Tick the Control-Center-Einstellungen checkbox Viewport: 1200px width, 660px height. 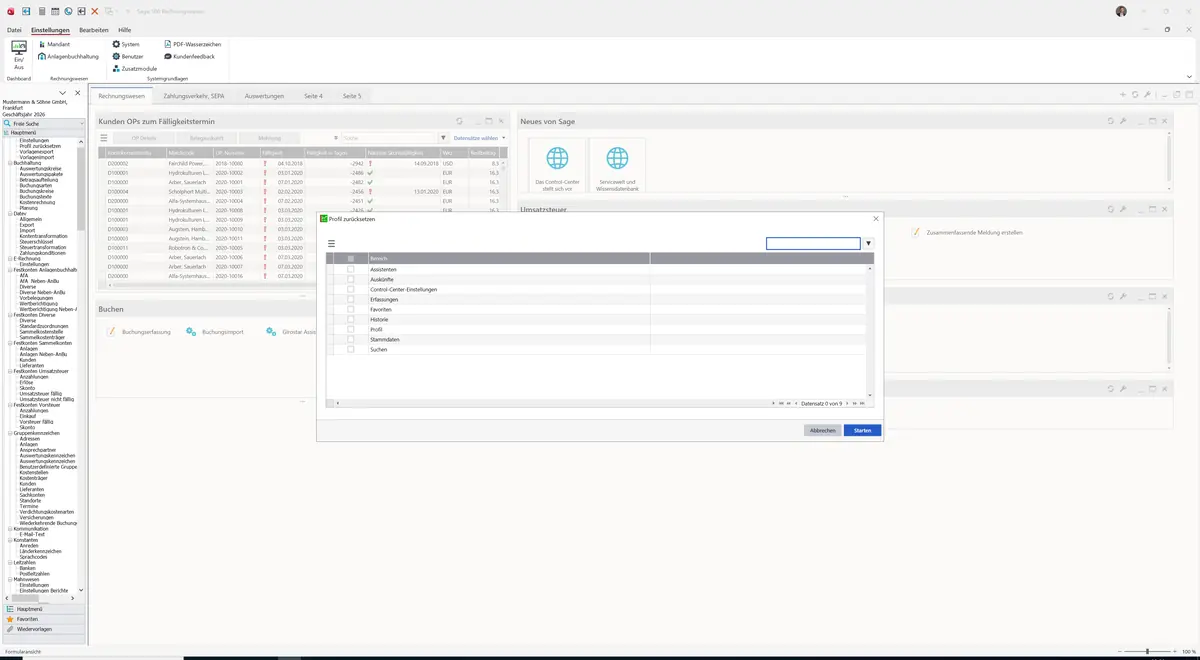[351, 289]
